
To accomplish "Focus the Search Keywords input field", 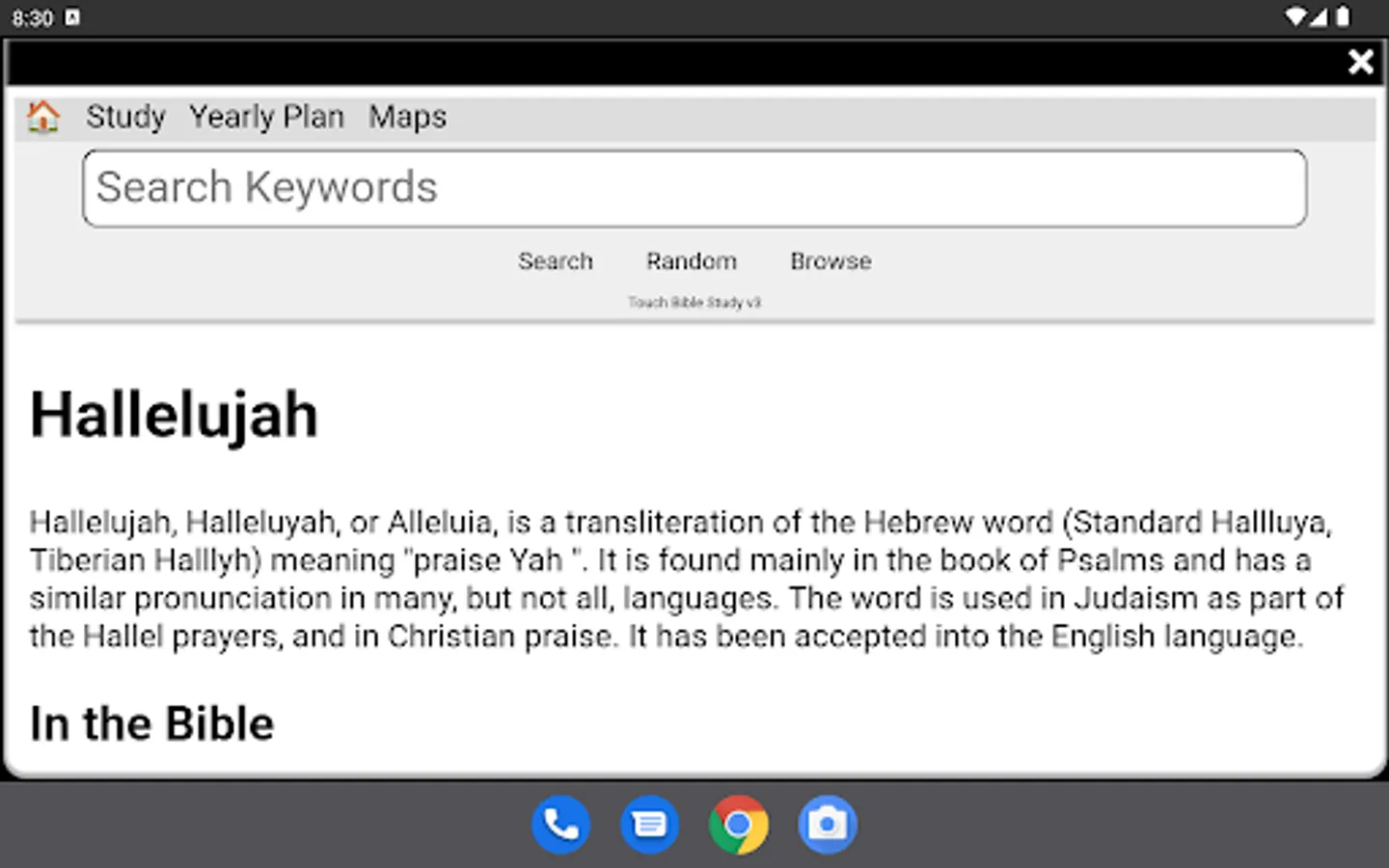I will point(694,188).
